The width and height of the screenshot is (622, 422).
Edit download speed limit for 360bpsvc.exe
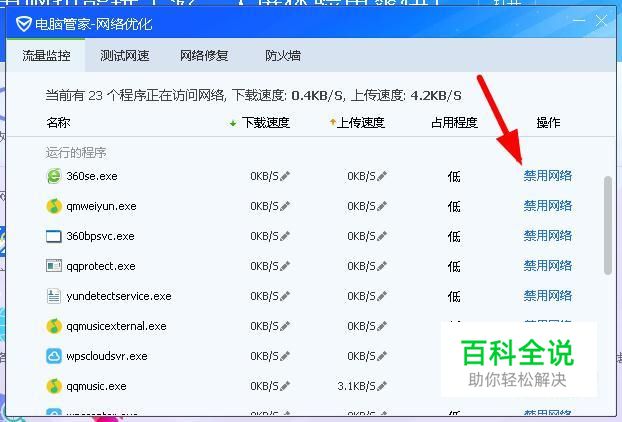pyautogui.click(x=285, y=236)
